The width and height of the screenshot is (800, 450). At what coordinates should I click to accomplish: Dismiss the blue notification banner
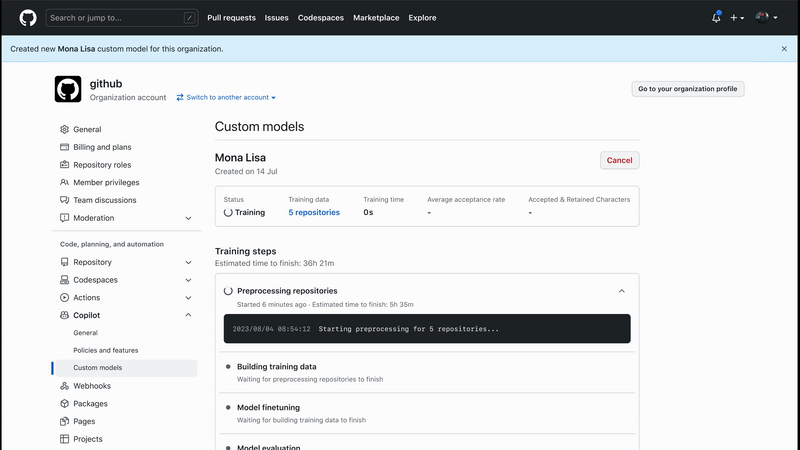point(784,48)
